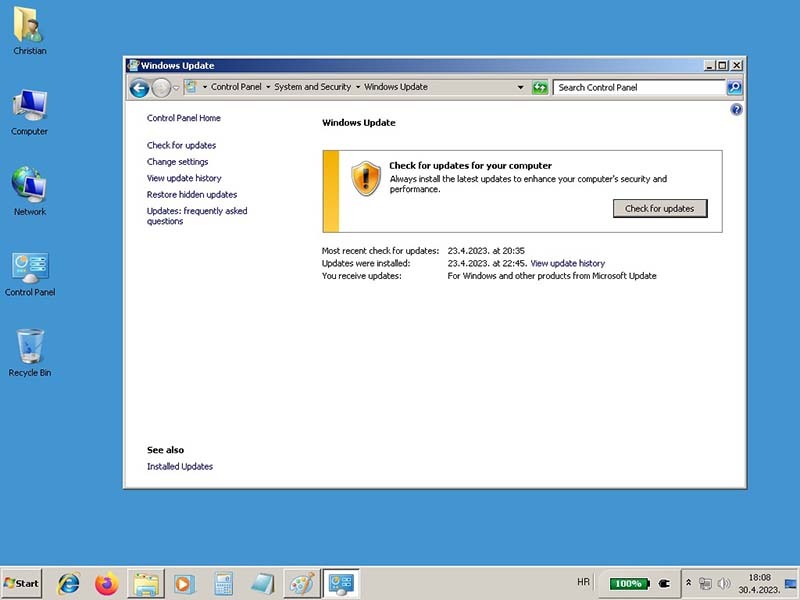Click volume speaker icon in system tray
The image size is (800, 600).
tap(724, 583)
